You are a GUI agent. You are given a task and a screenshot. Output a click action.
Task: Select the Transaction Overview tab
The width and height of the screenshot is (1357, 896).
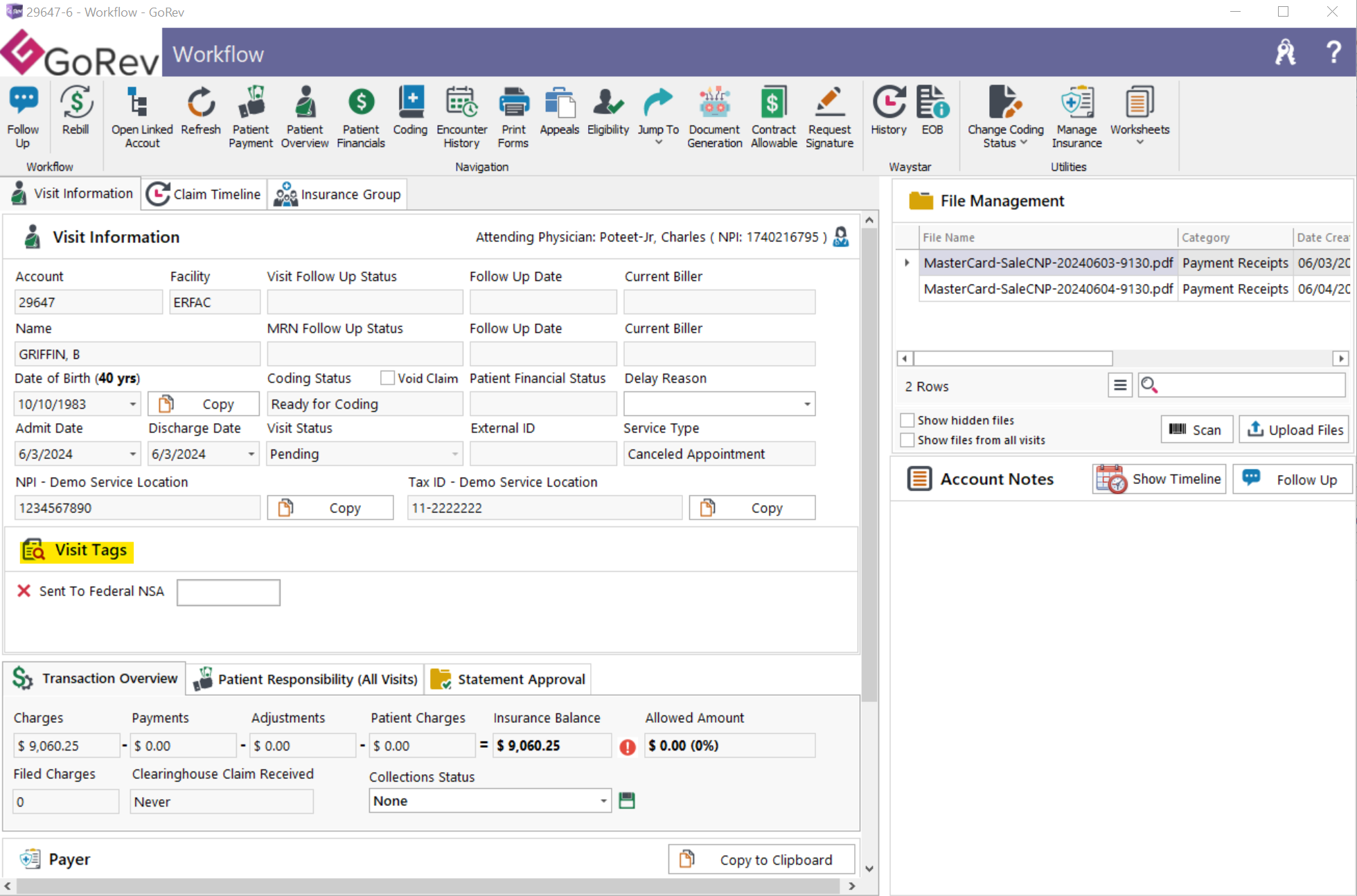click(x=95, y=679)
